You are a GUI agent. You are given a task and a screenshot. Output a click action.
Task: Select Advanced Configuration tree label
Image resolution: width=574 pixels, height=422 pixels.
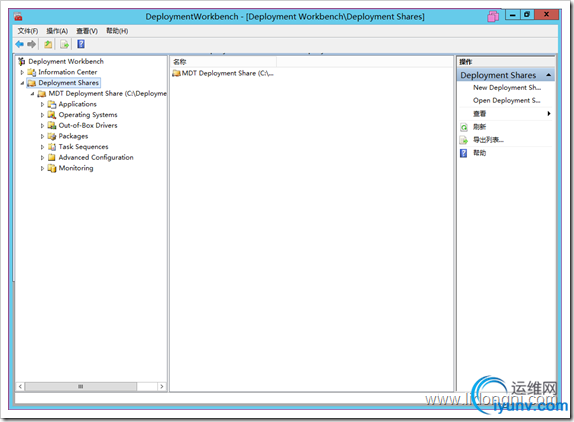[x=96, y=157]
